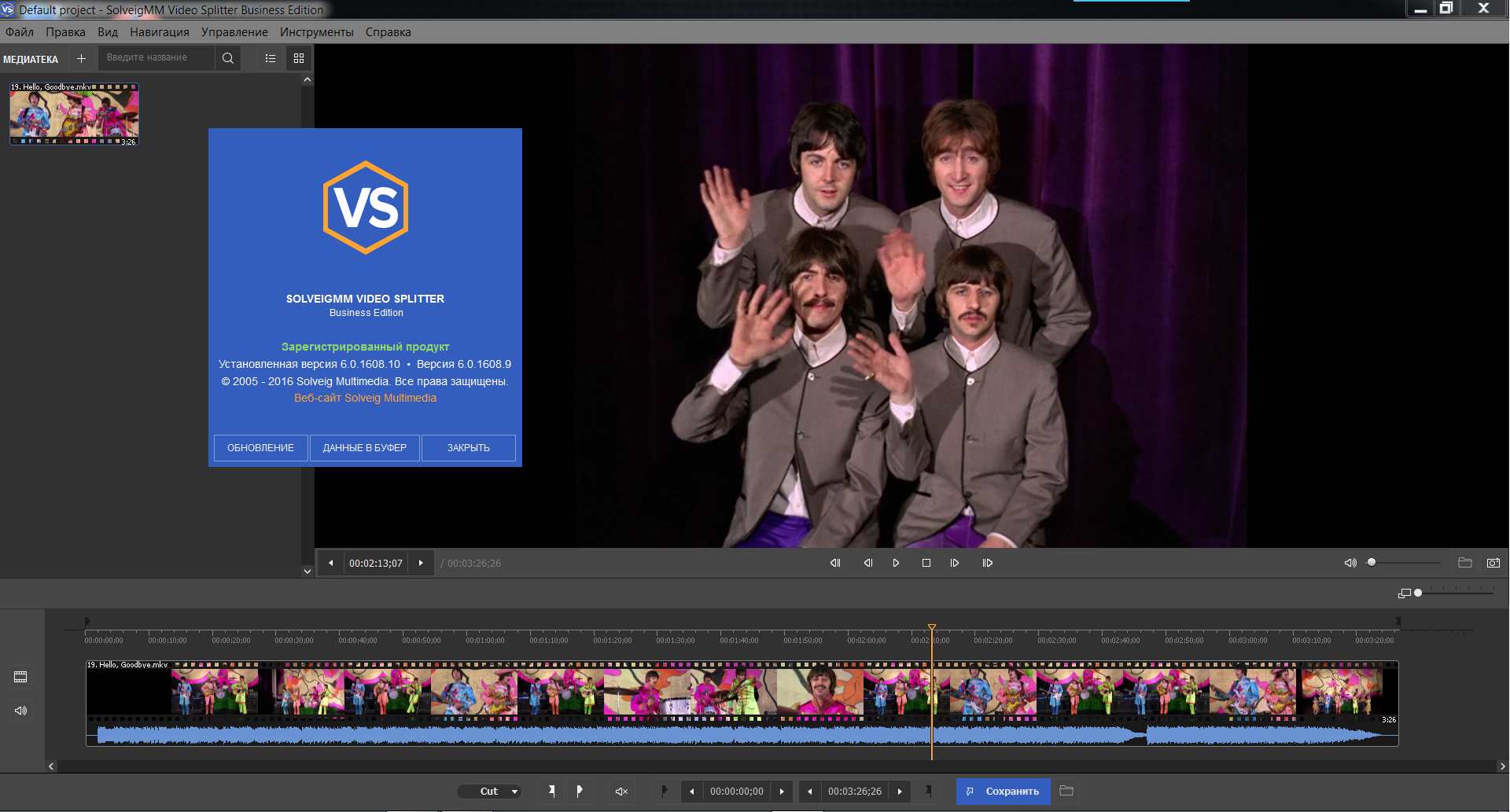Screen dimensions: 1510x812
Task: Adjust the preview volume slider
Action: [x=1372, y=563]
